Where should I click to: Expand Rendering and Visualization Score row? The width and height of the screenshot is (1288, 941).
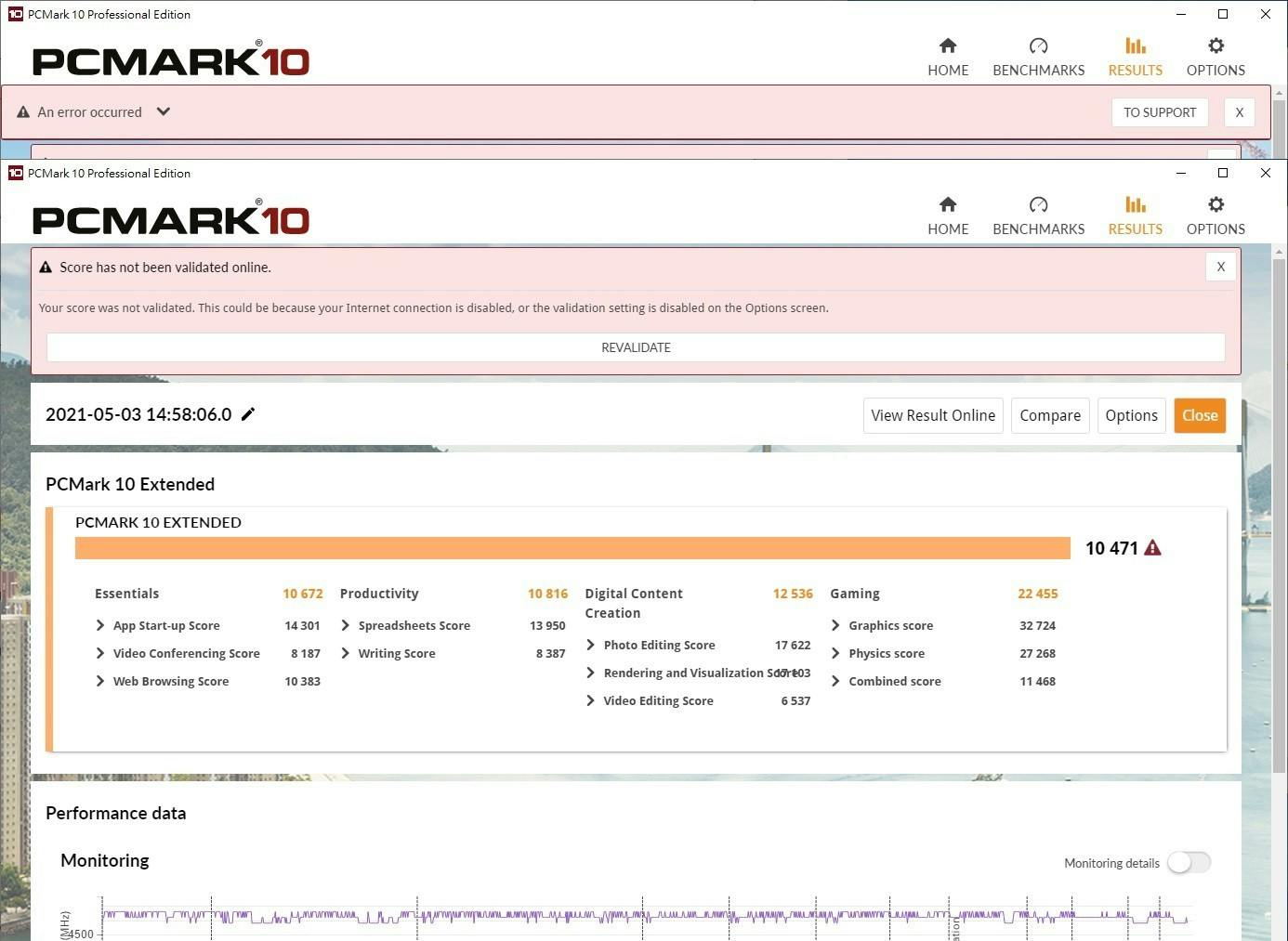(591, 673)
